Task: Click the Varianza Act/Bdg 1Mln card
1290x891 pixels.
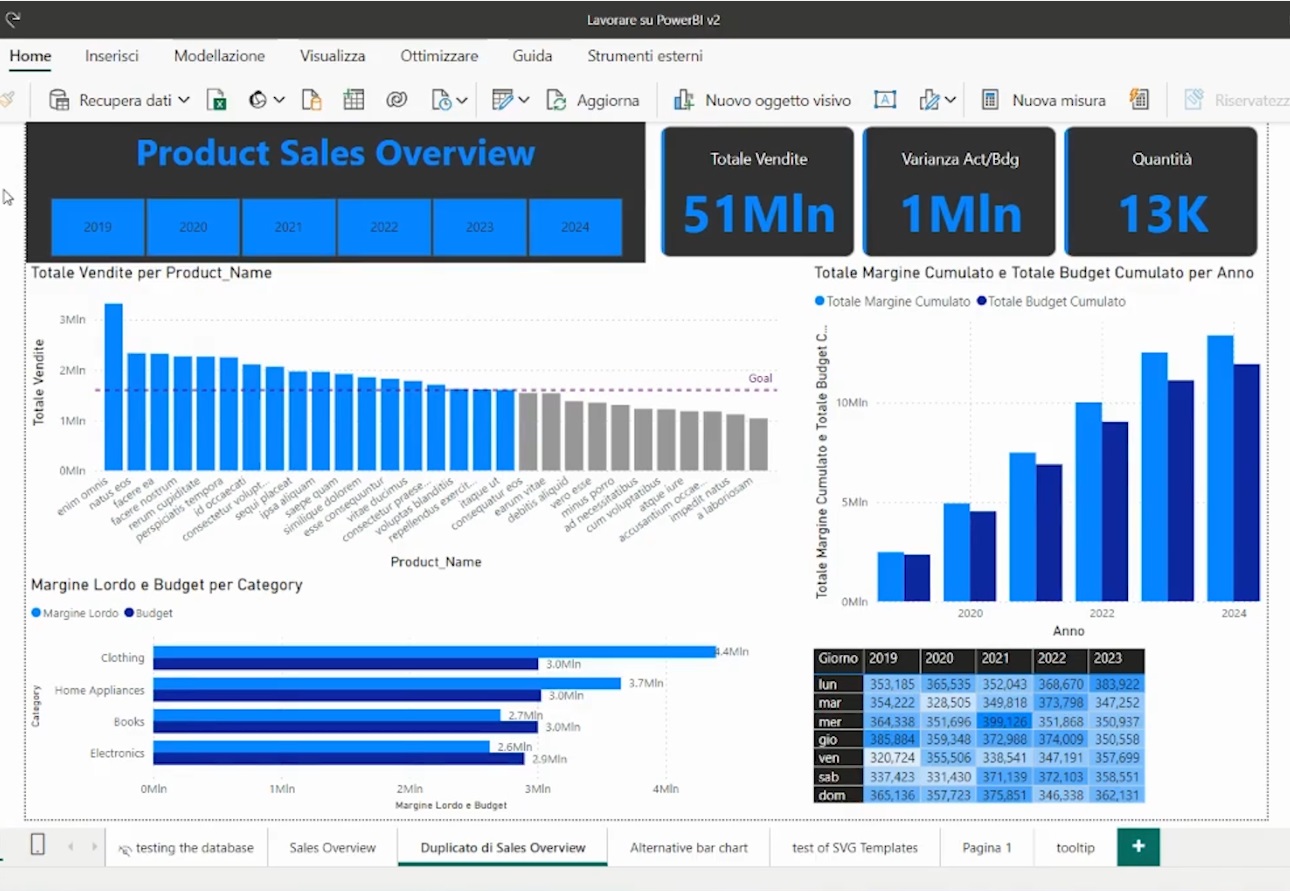Action: pos(960,191)
